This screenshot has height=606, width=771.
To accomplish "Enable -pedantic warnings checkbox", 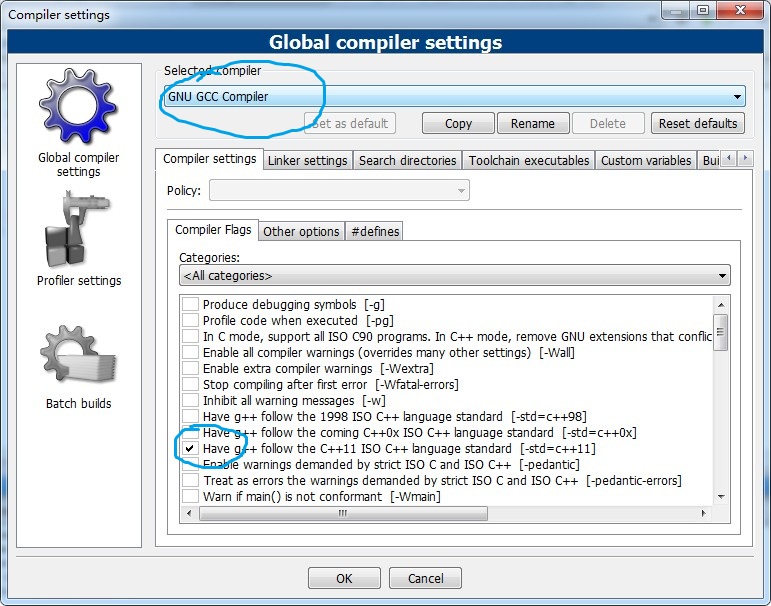I will click(x=190, y=464).
